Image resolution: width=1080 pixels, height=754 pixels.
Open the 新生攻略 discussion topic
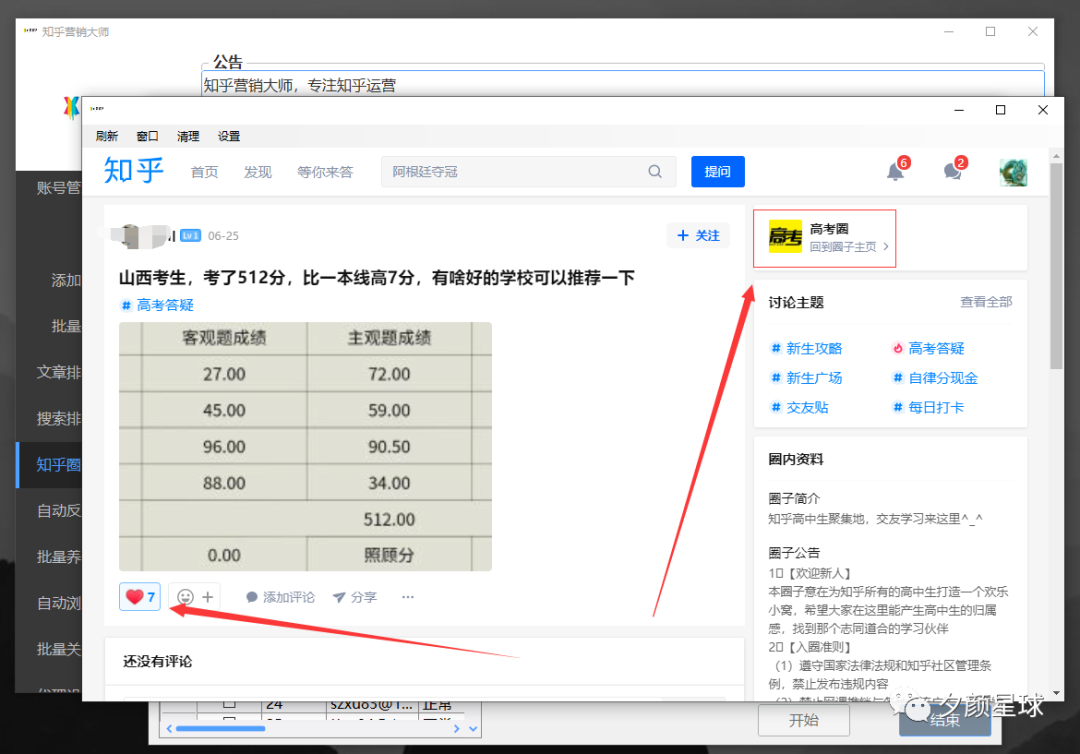click(x=807, y=348)
